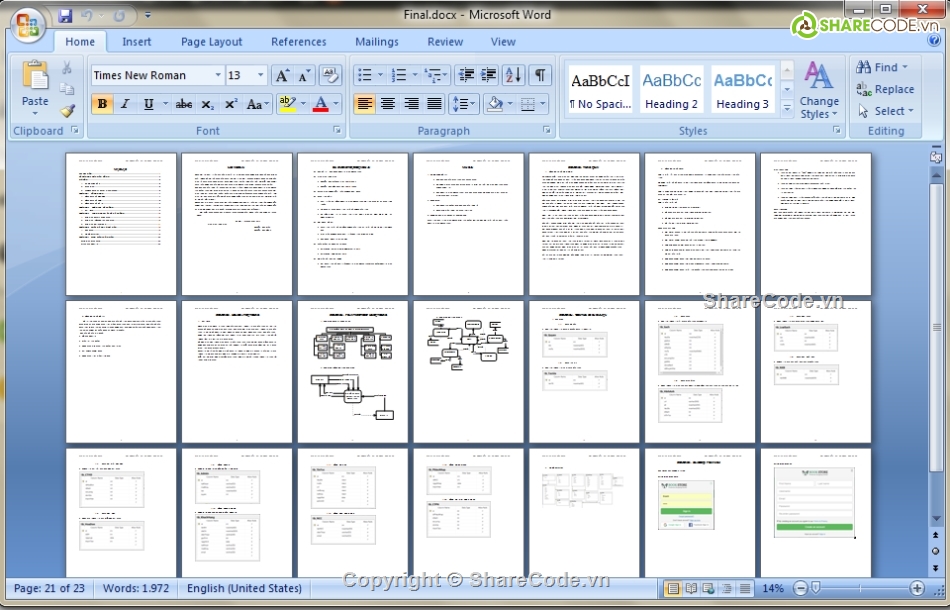Open Change Styles options
The image size is (950, 610).
[819, 90]
